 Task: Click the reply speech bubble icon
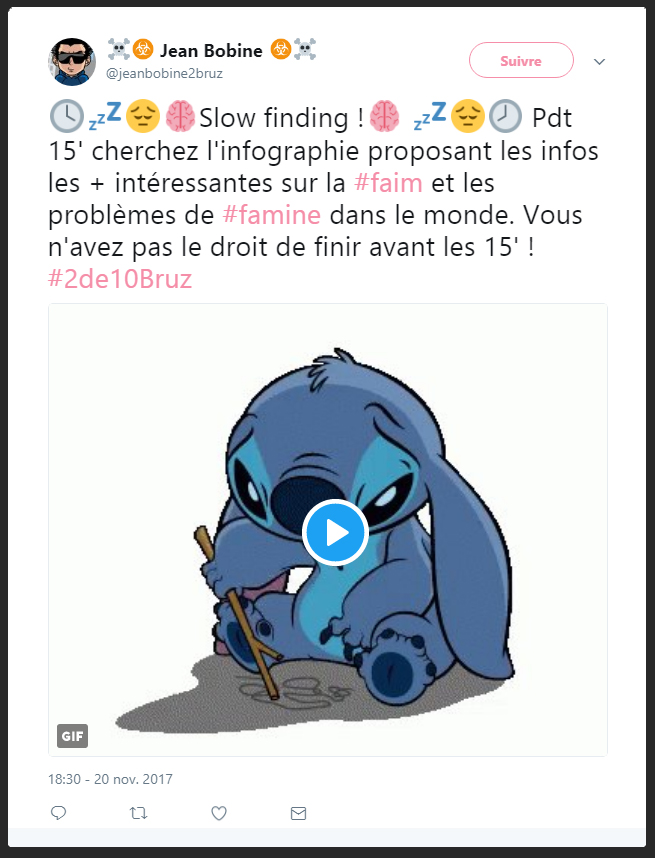click(x=59, y=813)
